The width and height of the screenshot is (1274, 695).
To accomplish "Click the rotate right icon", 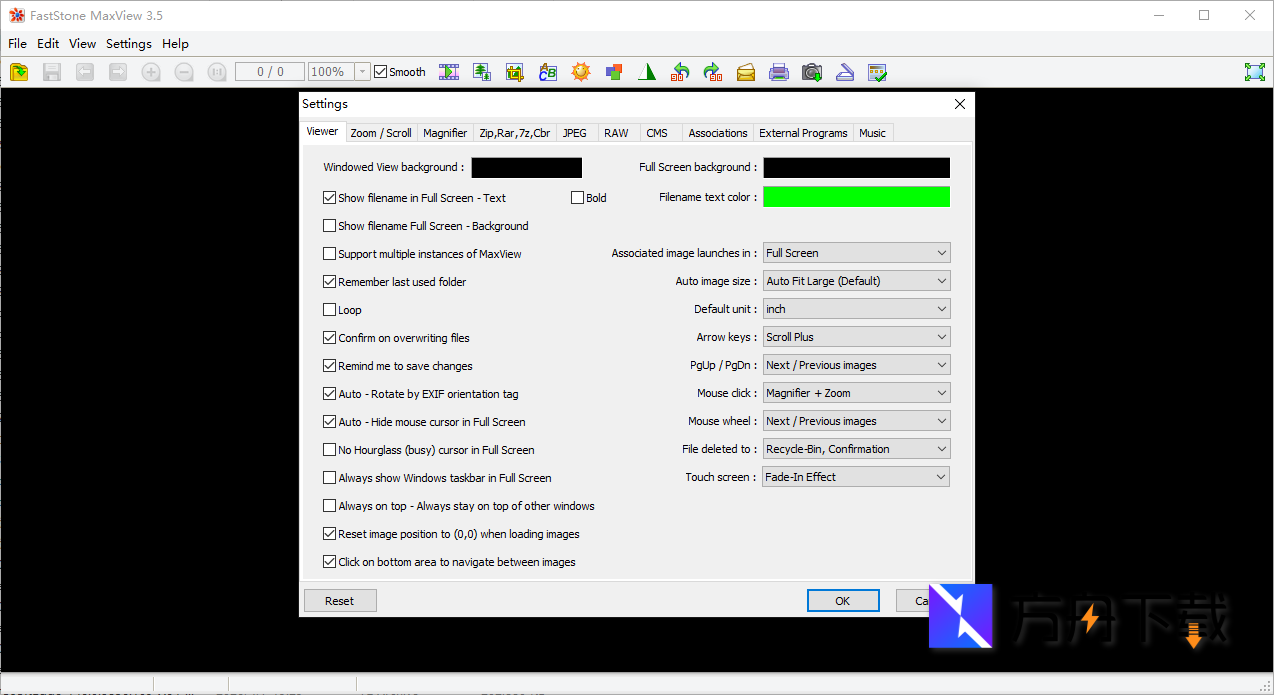I will click(x=713, y=72).
